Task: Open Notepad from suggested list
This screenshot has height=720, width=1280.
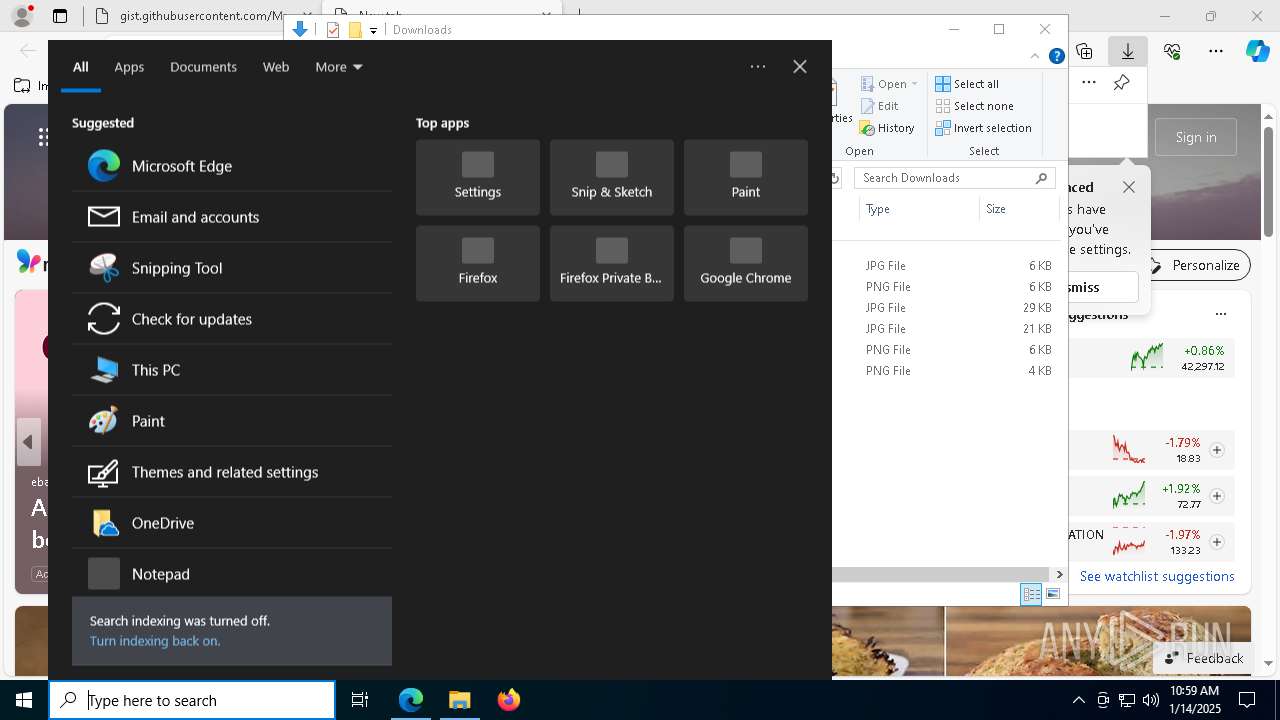Action: click(232, 574)
